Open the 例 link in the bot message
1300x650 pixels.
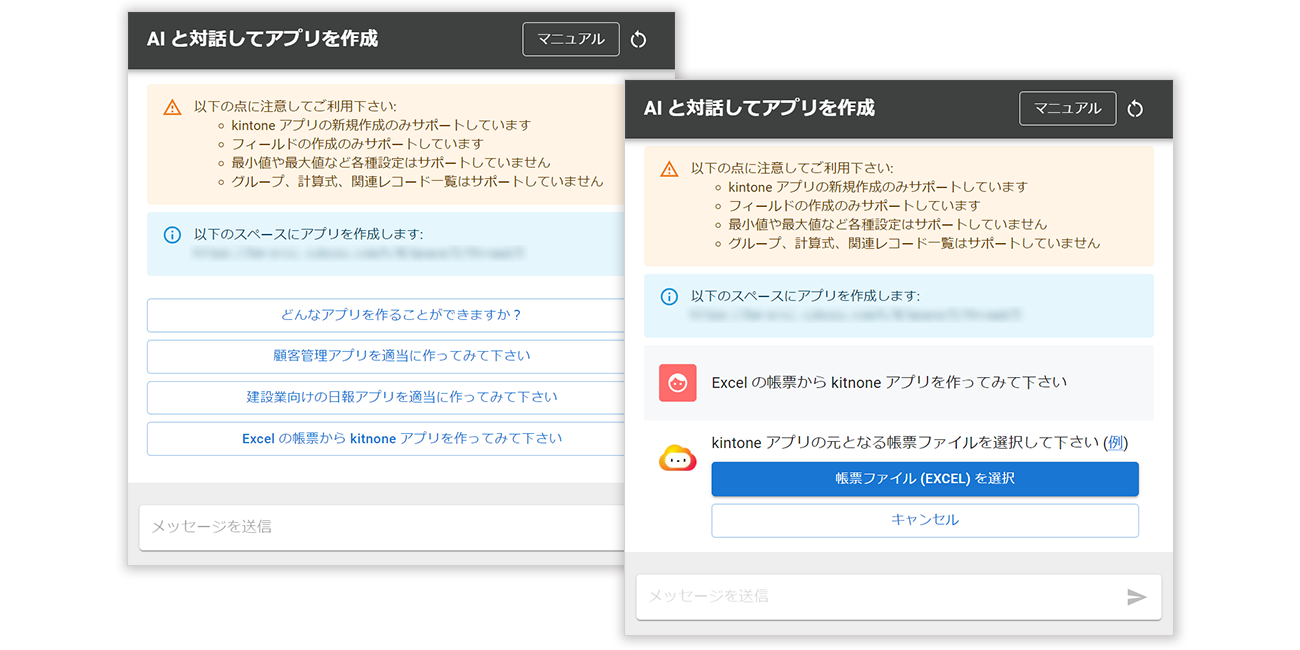(1115, 442)
